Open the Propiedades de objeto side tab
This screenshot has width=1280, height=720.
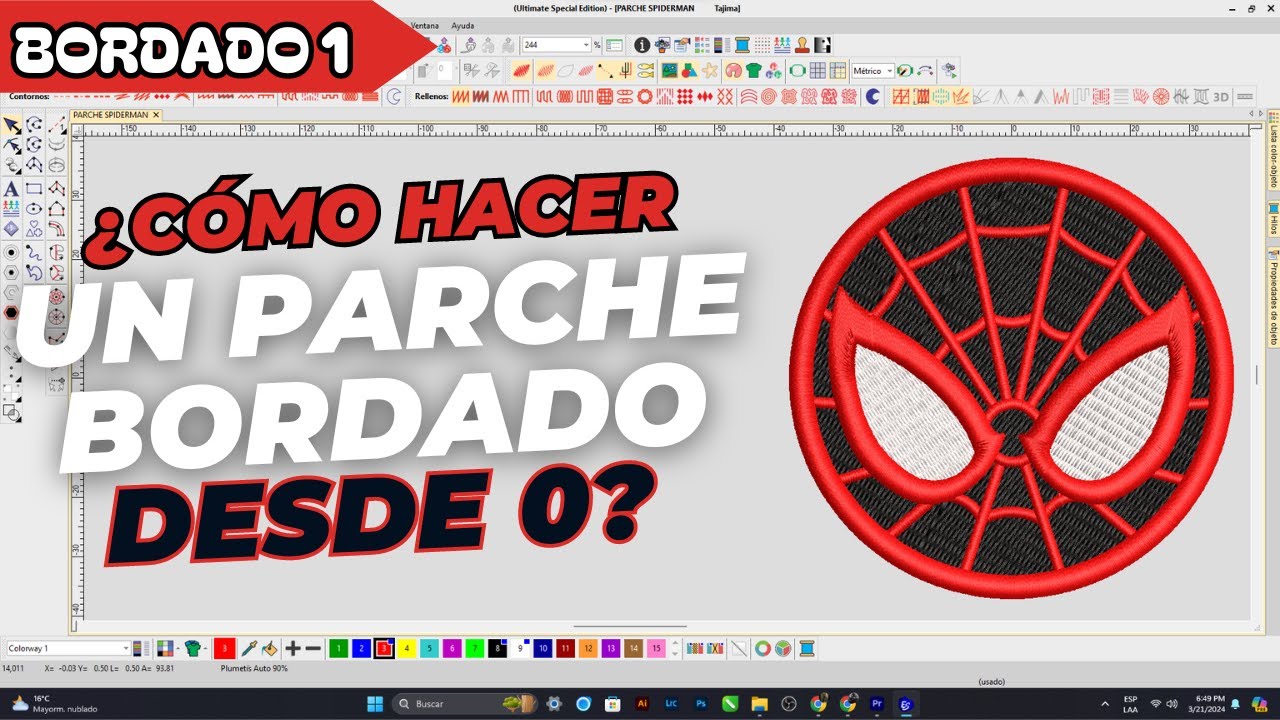pyautogui.click(x=1273, y=299)
